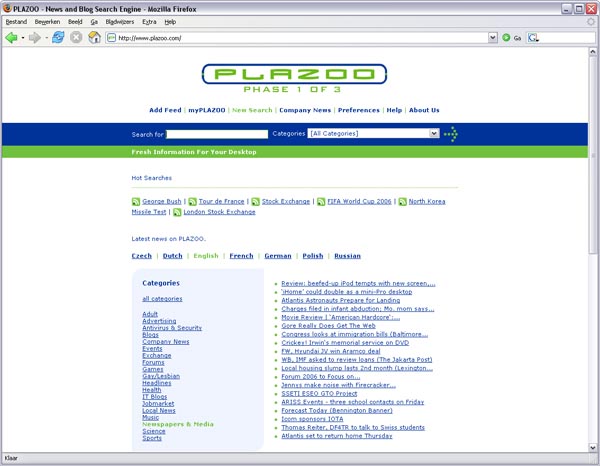The width and height of the screenshot is (600, 466).
Task: Open the Categories dropdown list
Action: click(434, 133)
